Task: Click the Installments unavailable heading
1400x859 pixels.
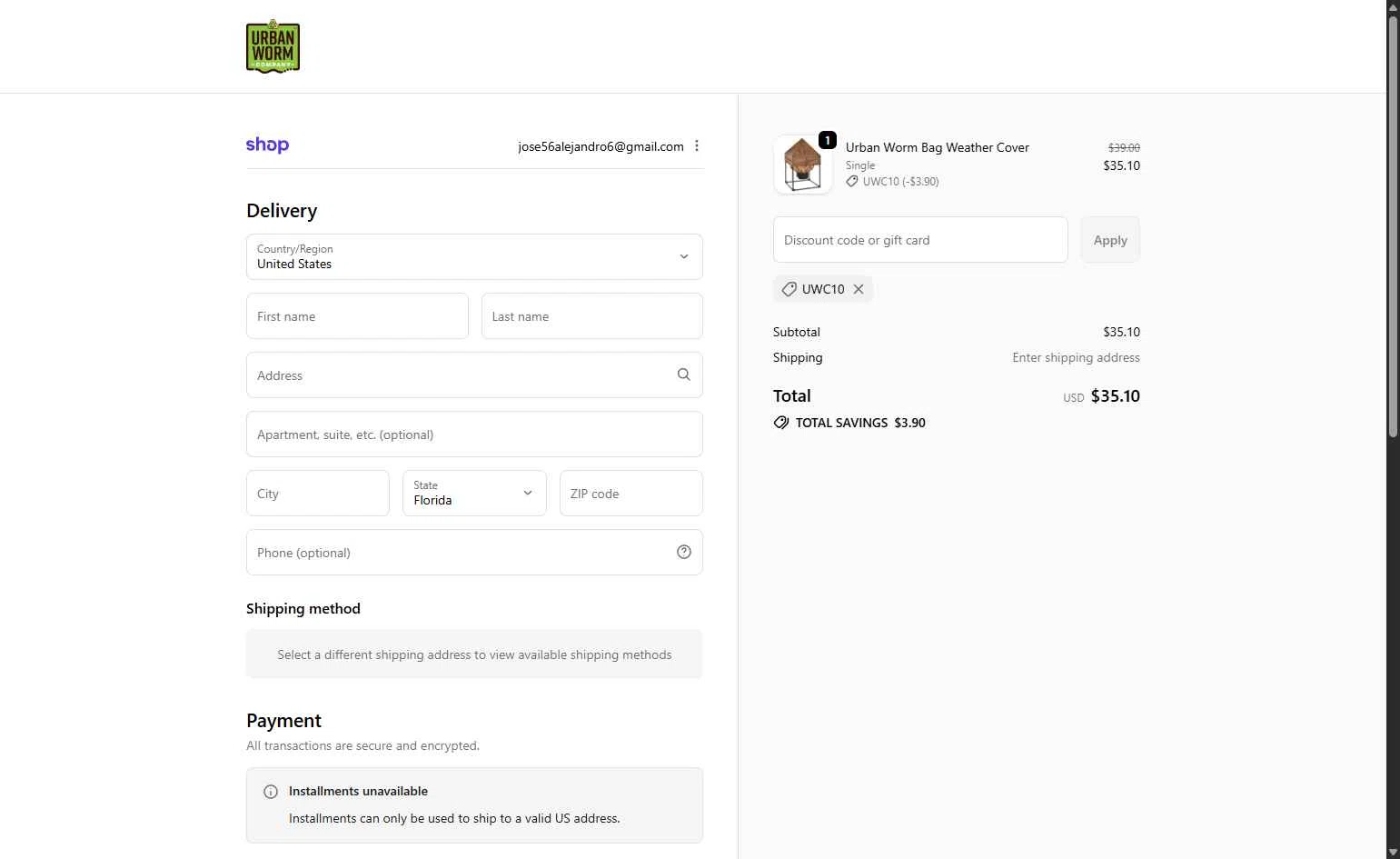Action: tap(358, 792)
